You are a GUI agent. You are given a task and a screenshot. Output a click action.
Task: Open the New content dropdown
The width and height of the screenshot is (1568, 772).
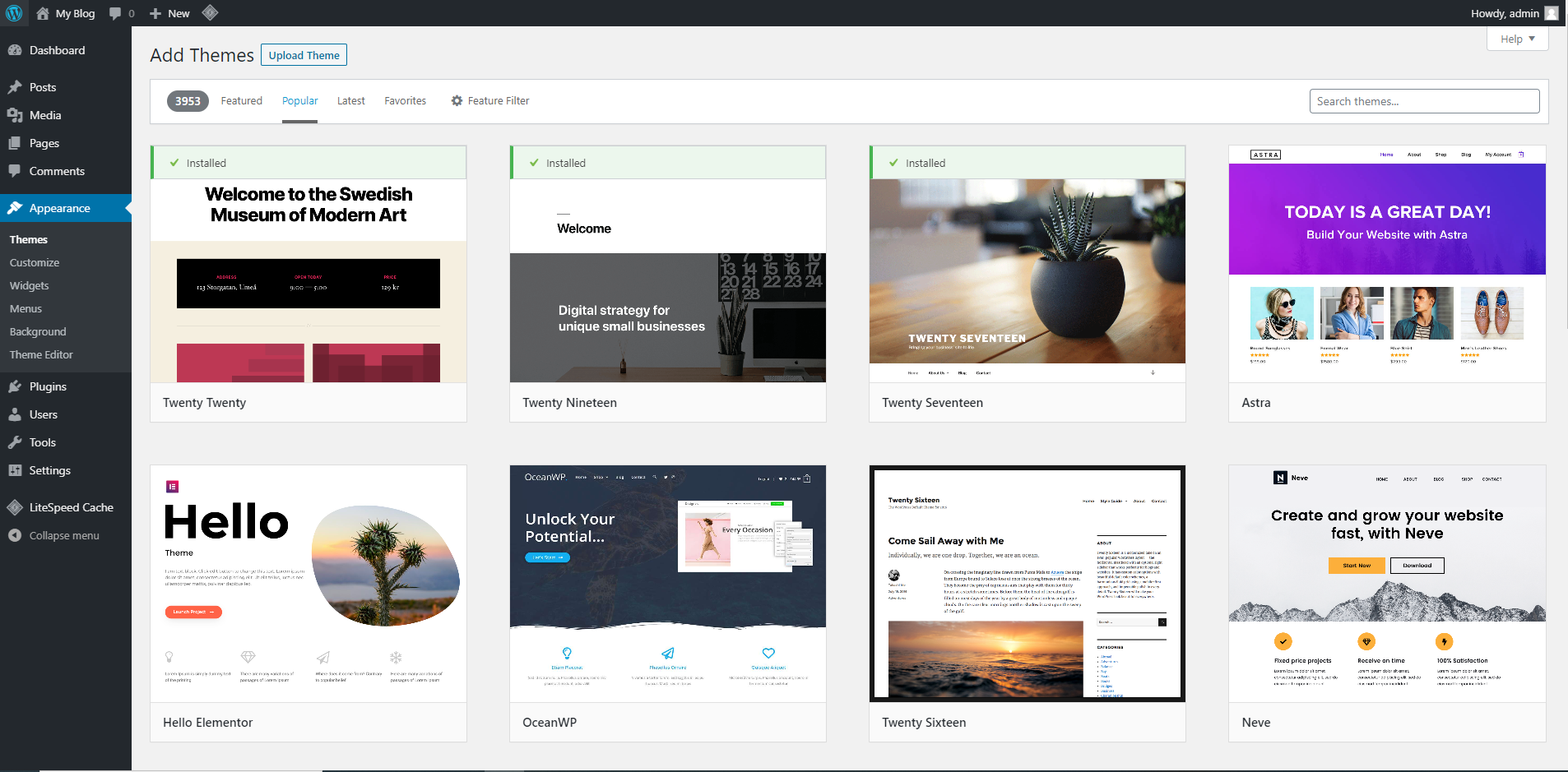click(170, 13)
